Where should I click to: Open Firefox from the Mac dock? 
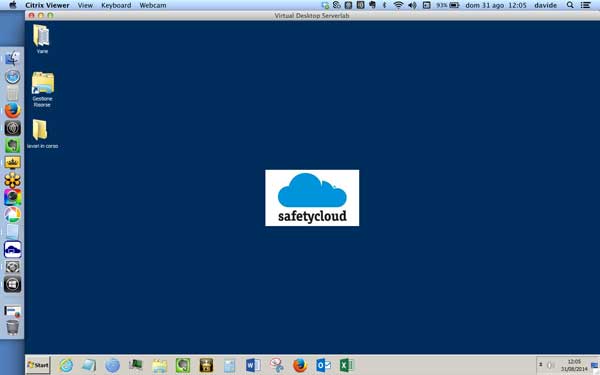[x=12, y=110]
